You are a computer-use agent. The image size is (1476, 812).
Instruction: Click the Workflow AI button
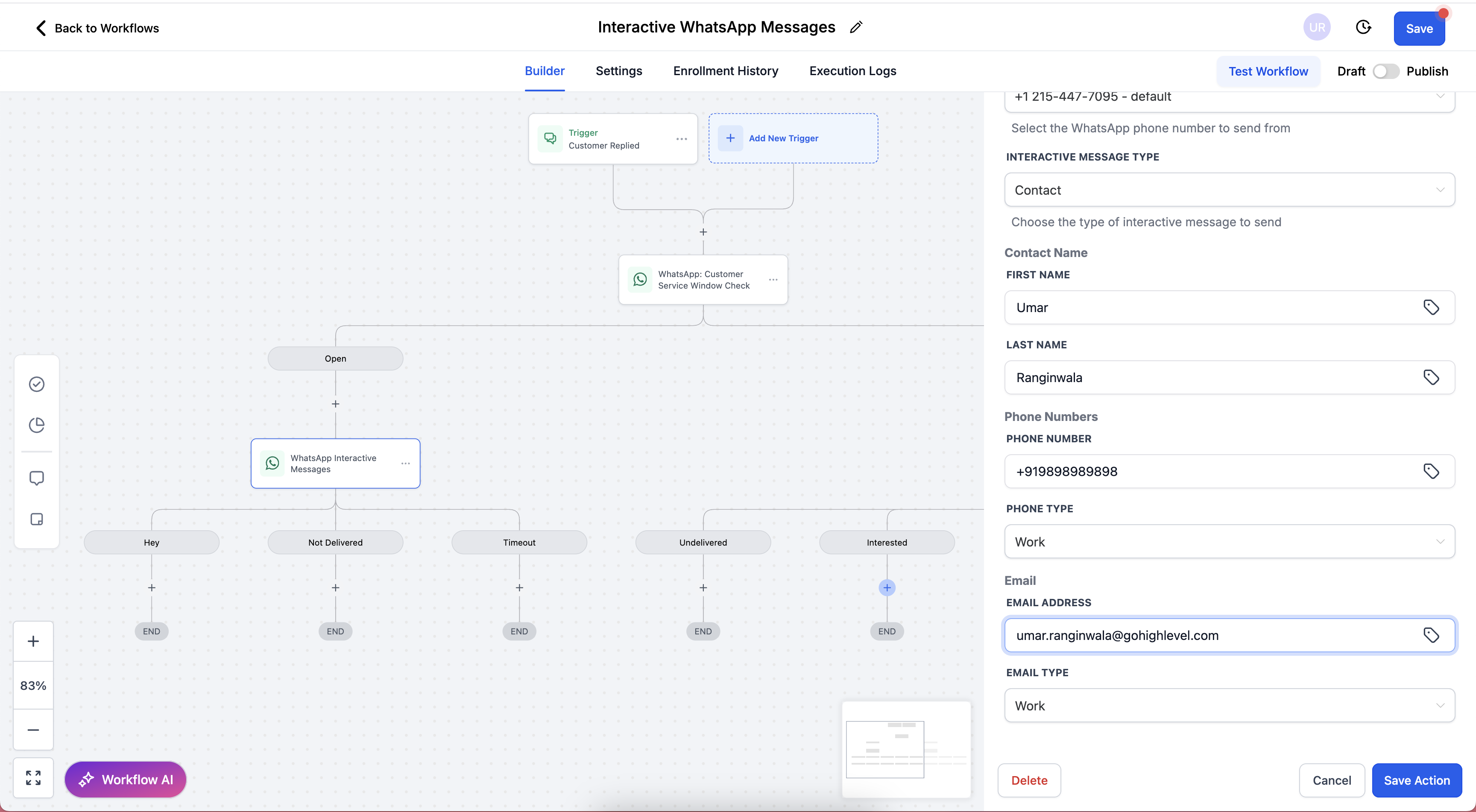pyautogui.click(x=126, y=780)
